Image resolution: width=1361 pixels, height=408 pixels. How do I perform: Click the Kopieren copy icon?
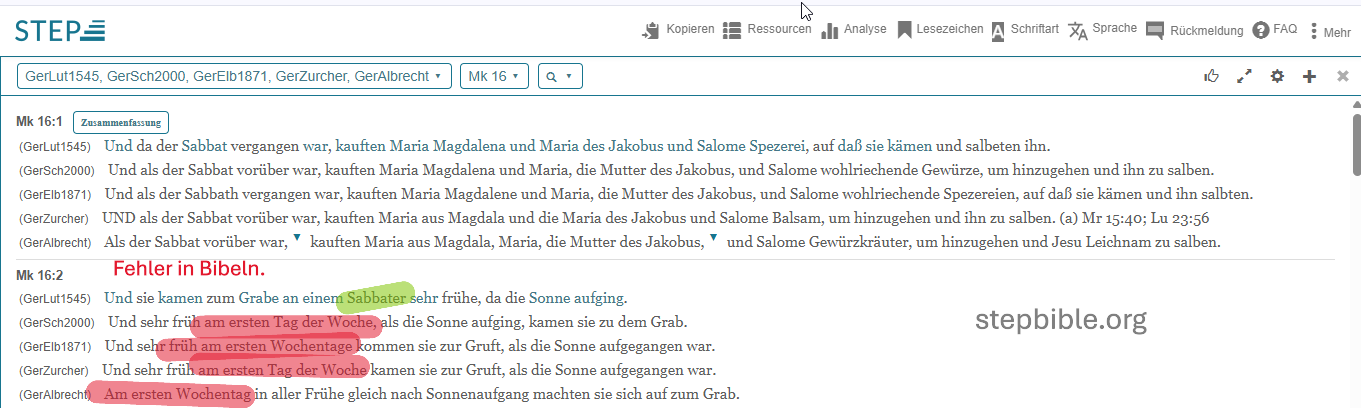tap(652, 31)
